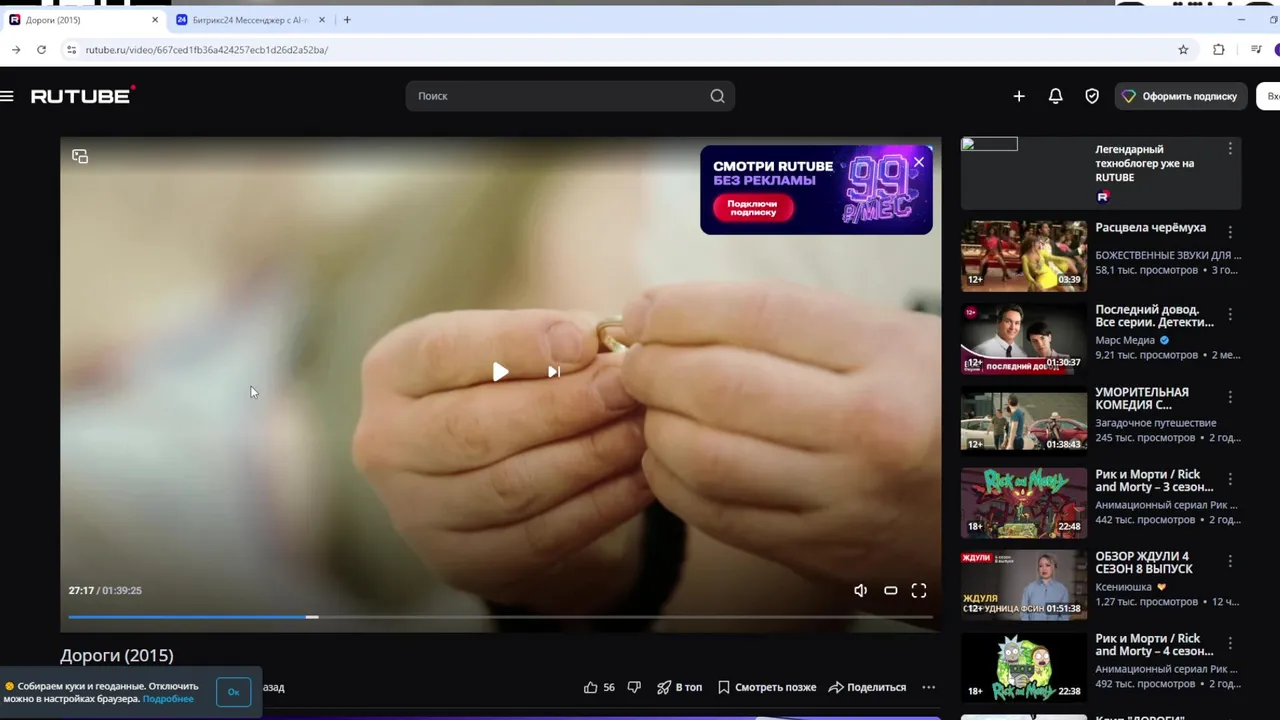Screen dimensions: 1280x720
Task: Open options for ОБЗОР ЖДУЛИ video
Action: [1230, 561]
